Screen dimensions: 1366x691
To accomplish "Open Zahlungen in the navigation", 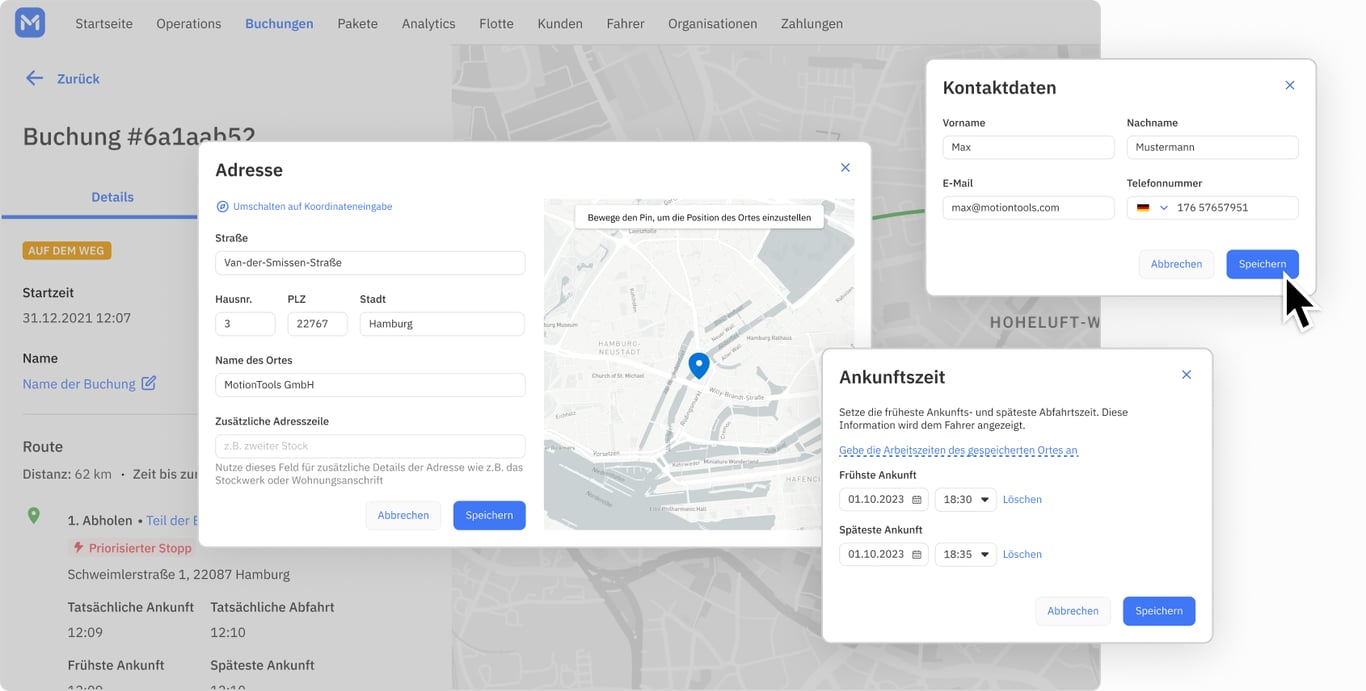I will click(812, 23).
